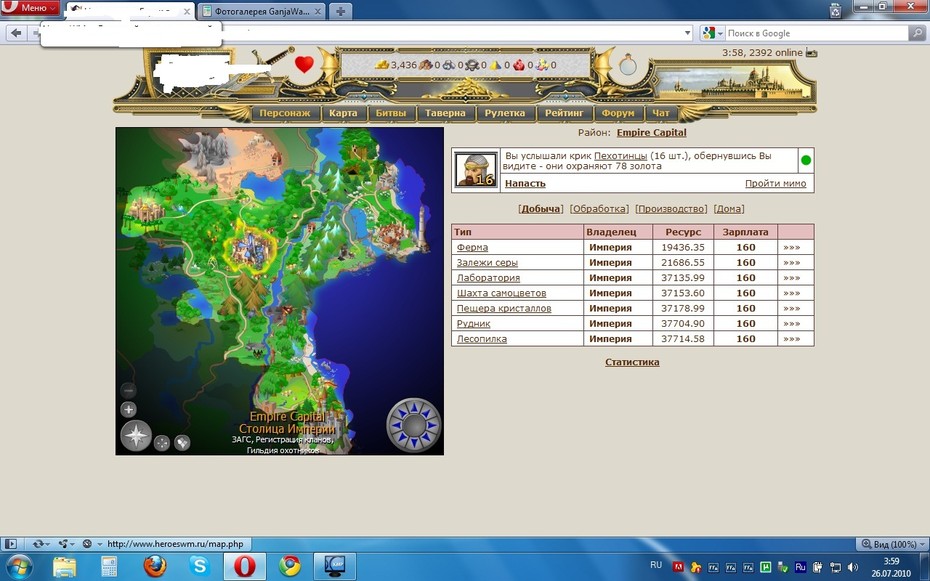The width and height of the screenshot is (930, 581).
Task: Switch to the Дома tab
Action: (x=729, y=209)
